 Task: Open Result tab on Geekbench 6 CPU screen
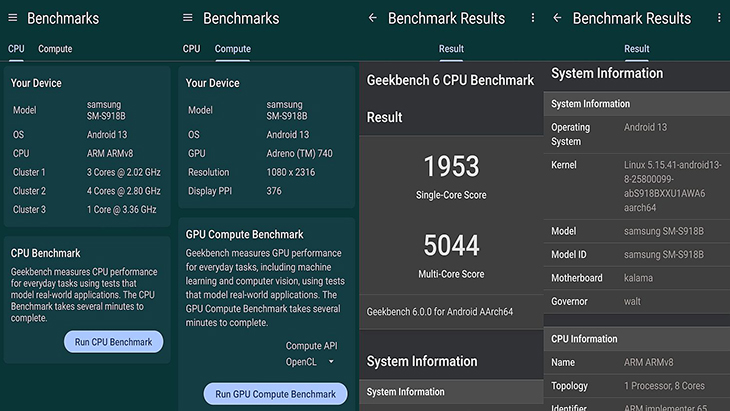pyautogui.click(x=451, y=49)
